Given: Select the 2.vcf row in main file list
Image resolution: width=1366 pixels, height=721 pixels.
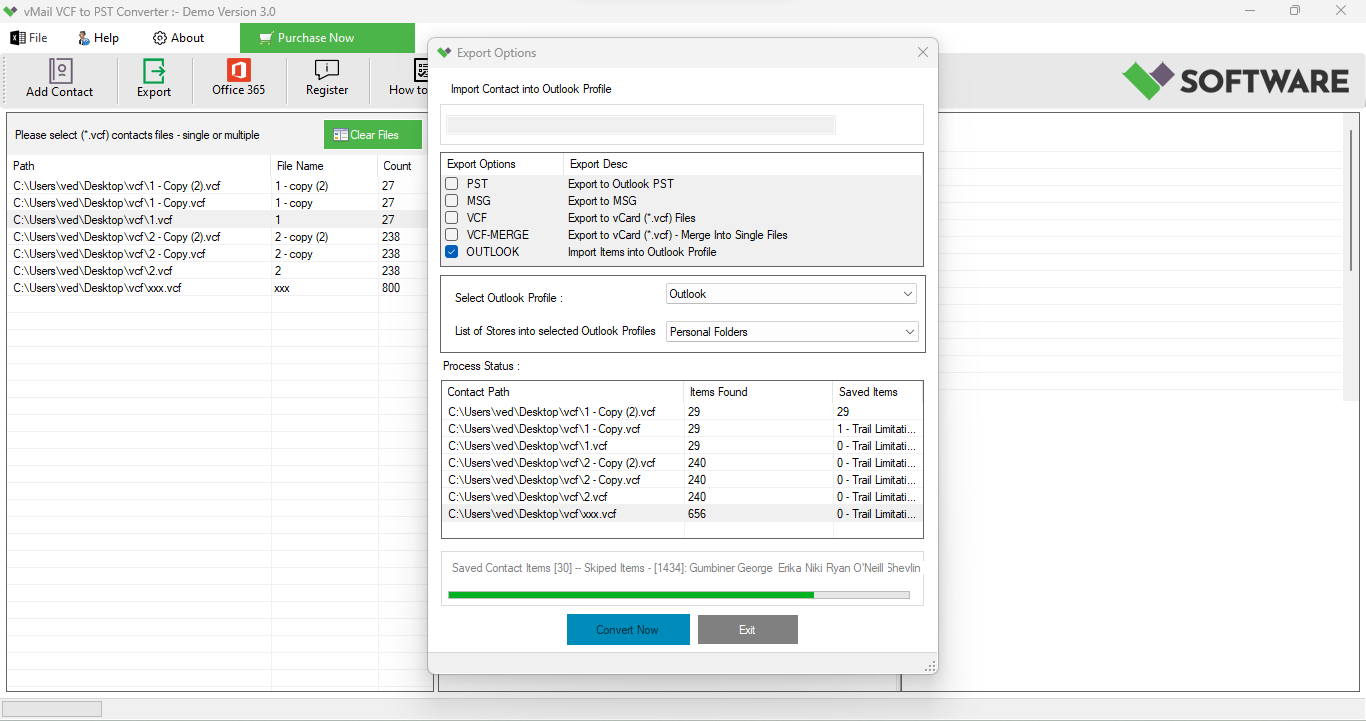Looking at the screenshot, I should [x=218, y=271].
